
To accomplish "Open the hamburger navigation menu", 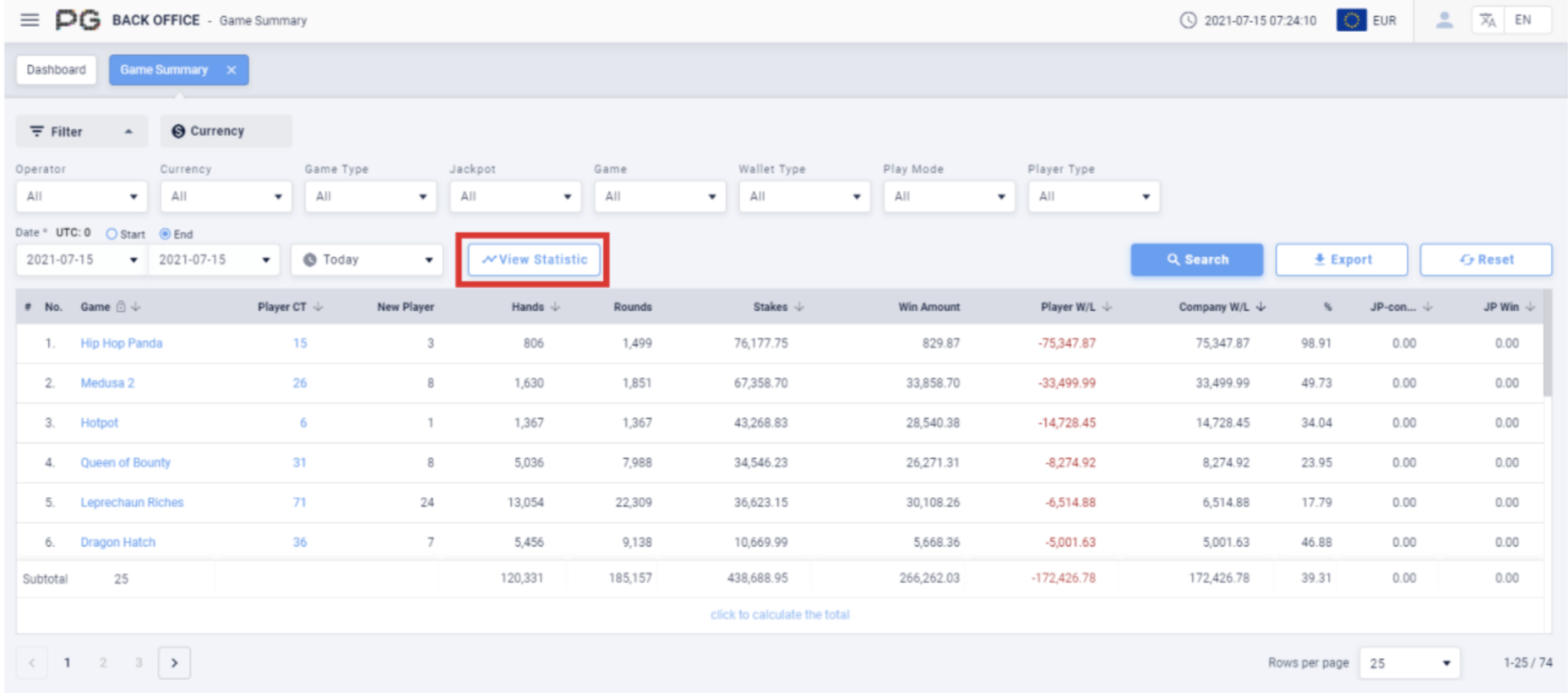I will click(30, 19).
